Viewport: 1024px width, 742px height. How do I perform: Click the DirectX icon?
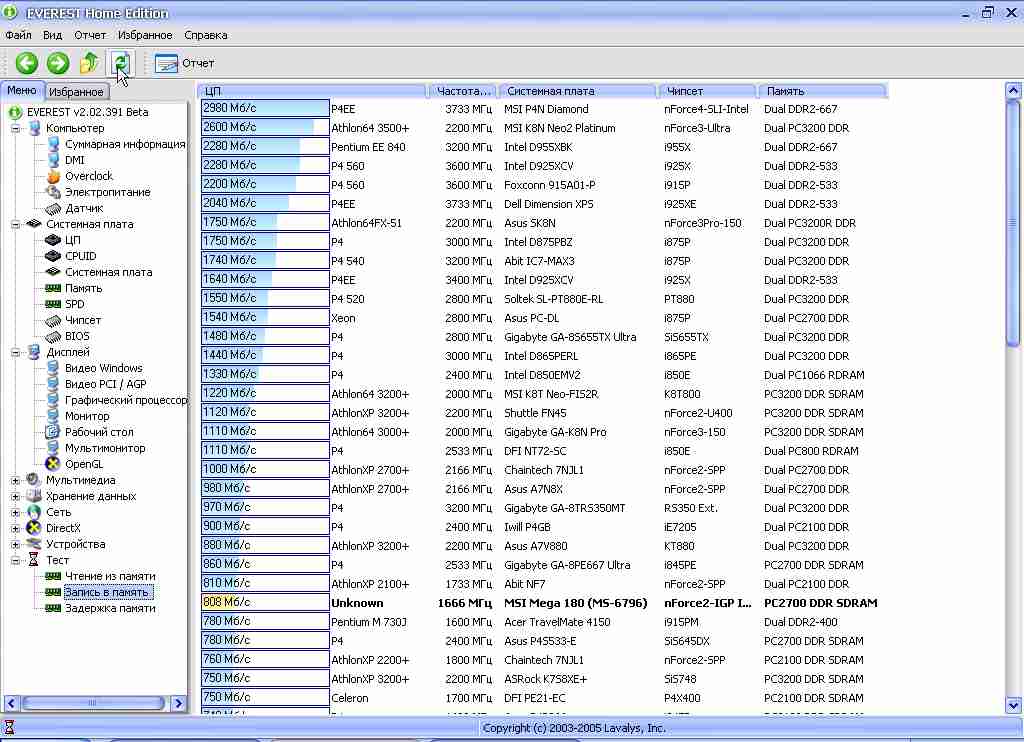point(34,528)
